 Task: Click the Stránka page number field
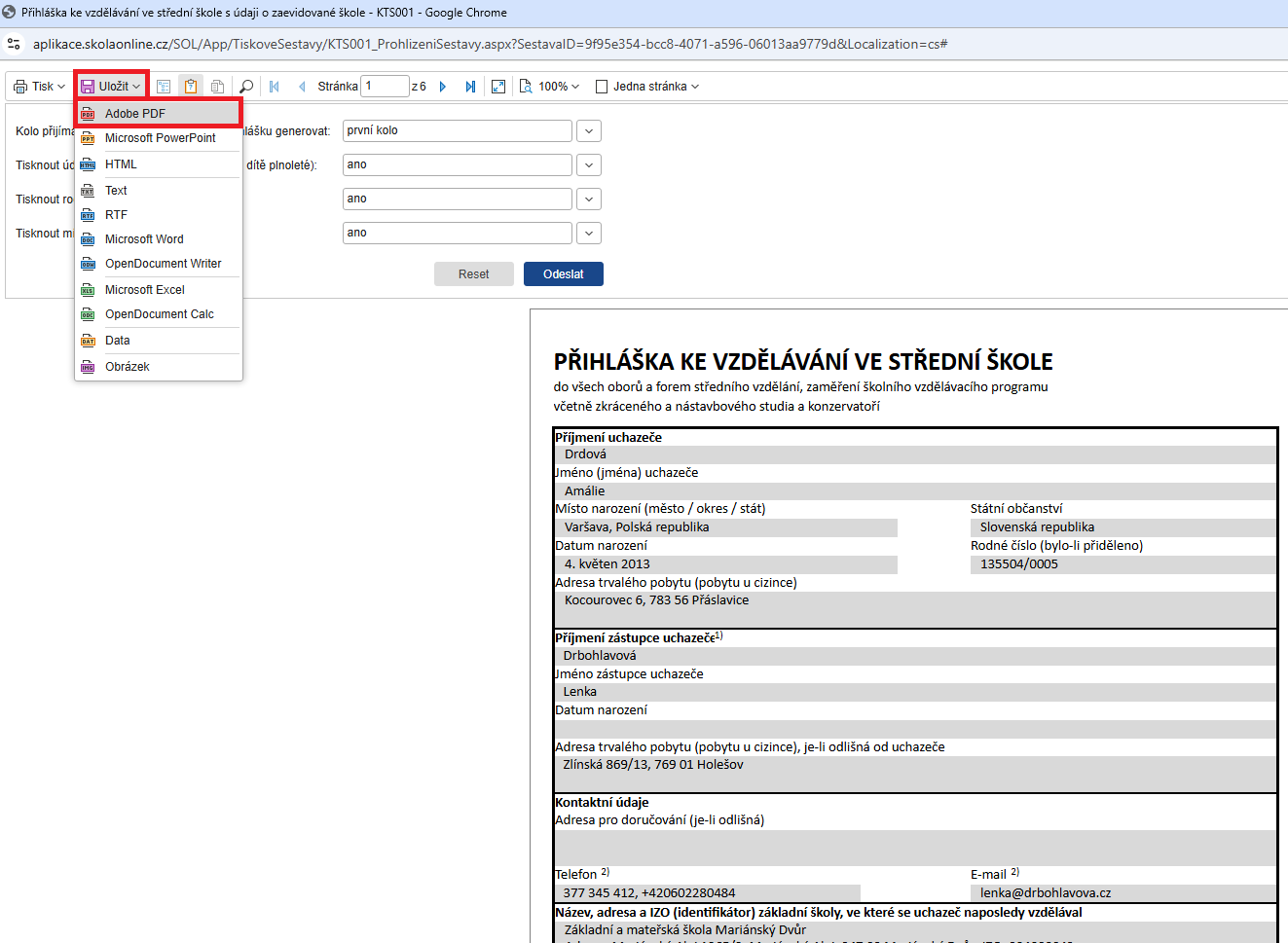pos(385,87)
